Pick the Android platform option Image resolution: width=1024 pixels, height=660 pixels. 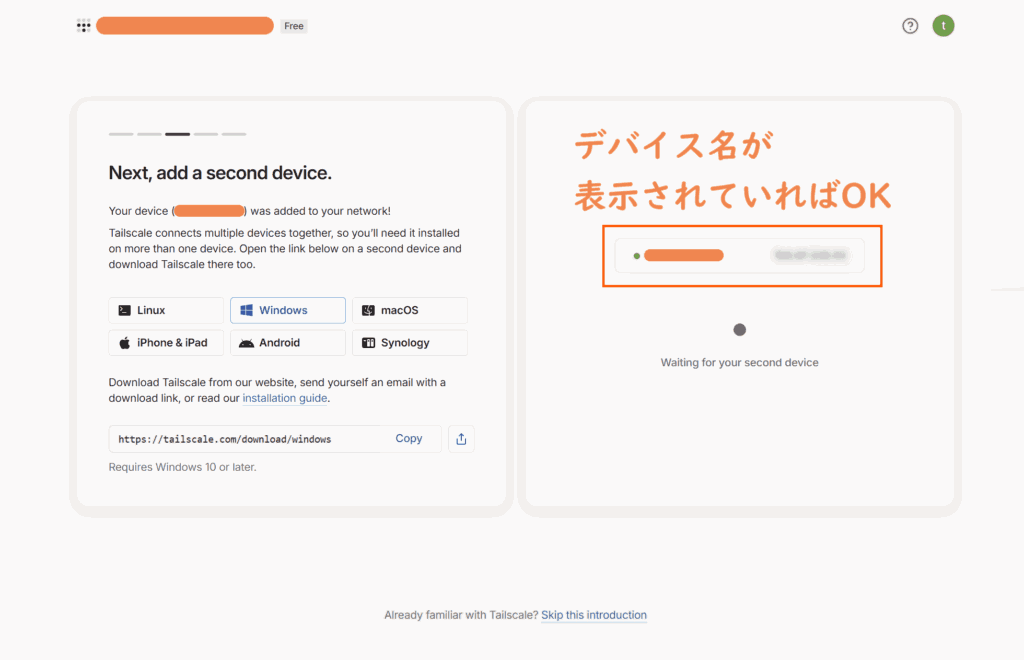[x=288, y=343]
